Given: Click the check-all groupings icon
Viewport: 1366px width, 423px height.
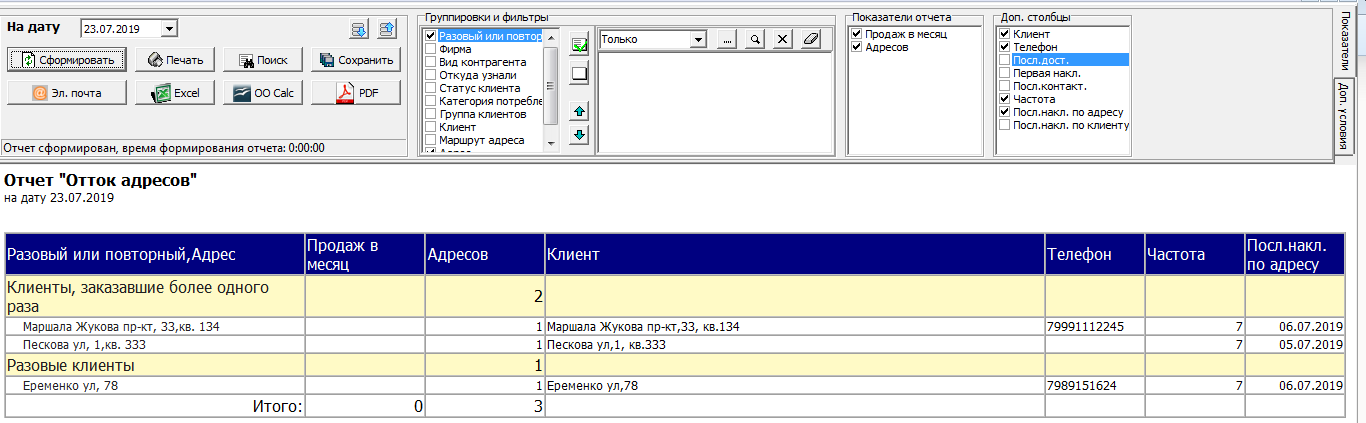Looking at the screenshot, I should coord(579,44).
